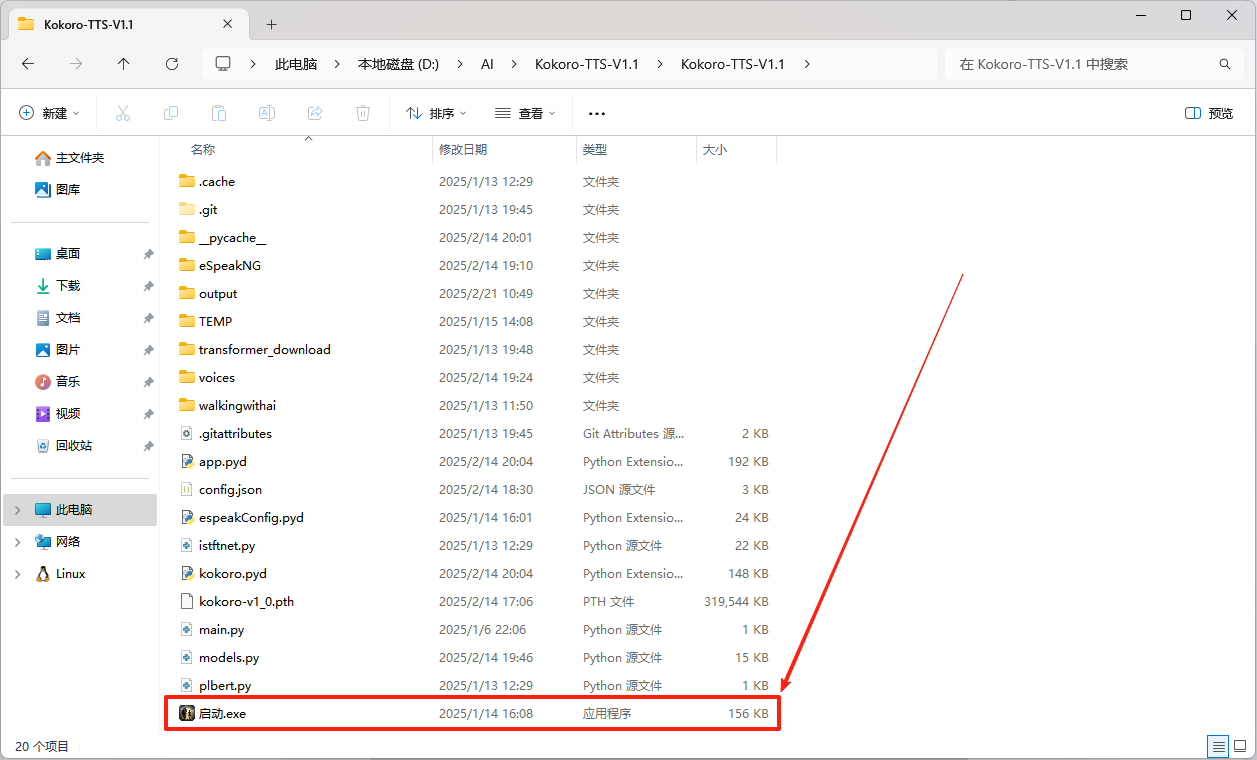
Task: Open the 排序 sort dropdown
Action: [436, 113]
